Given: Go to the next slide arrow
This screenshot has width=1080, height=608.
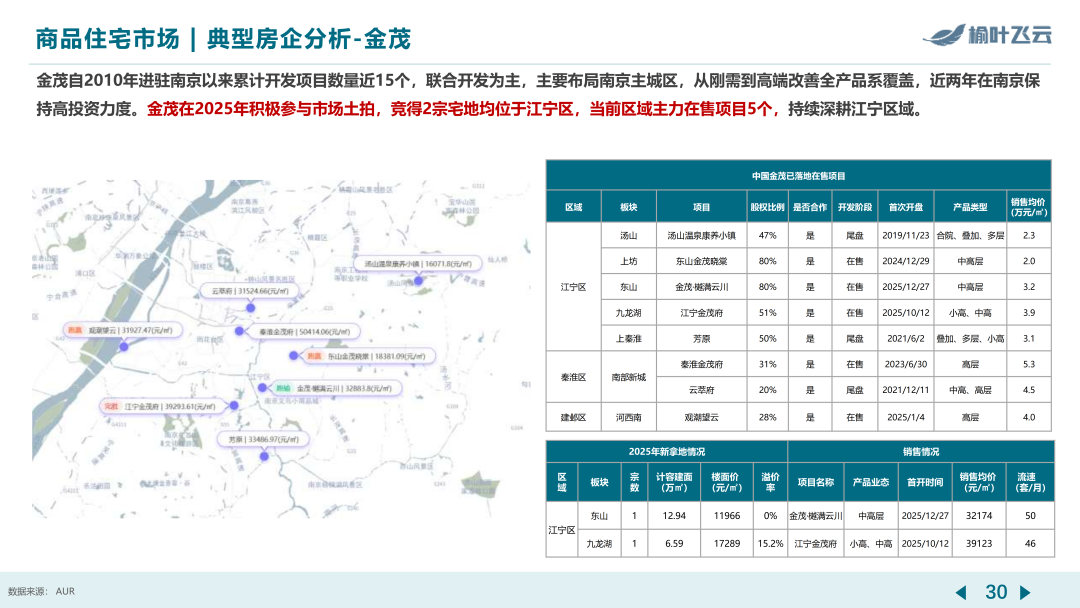Looking at the screenshot, I should [1025, 592].
